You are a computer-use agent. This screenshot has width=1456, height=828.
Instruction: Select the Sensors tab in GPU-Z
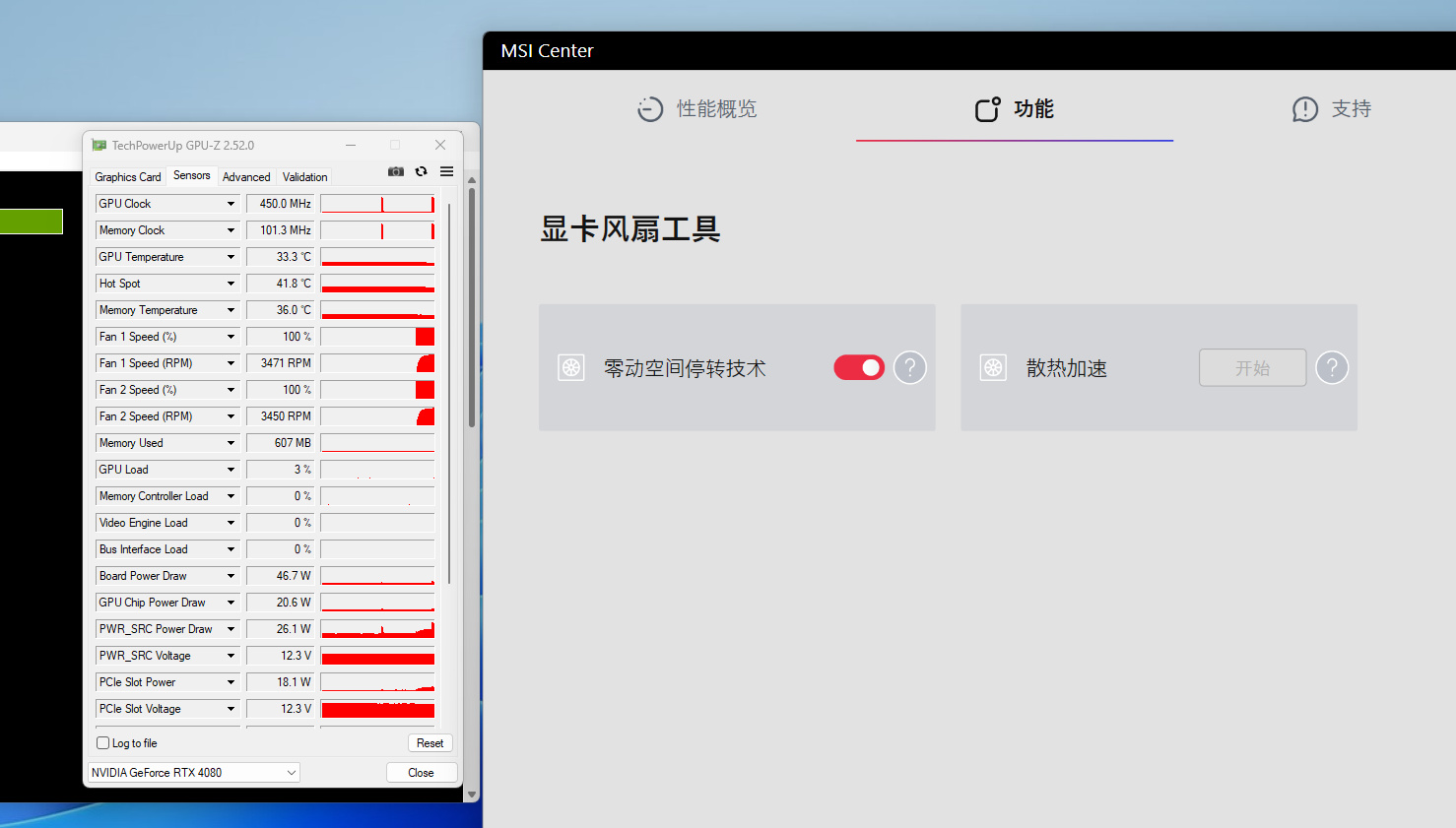(192, 175)
